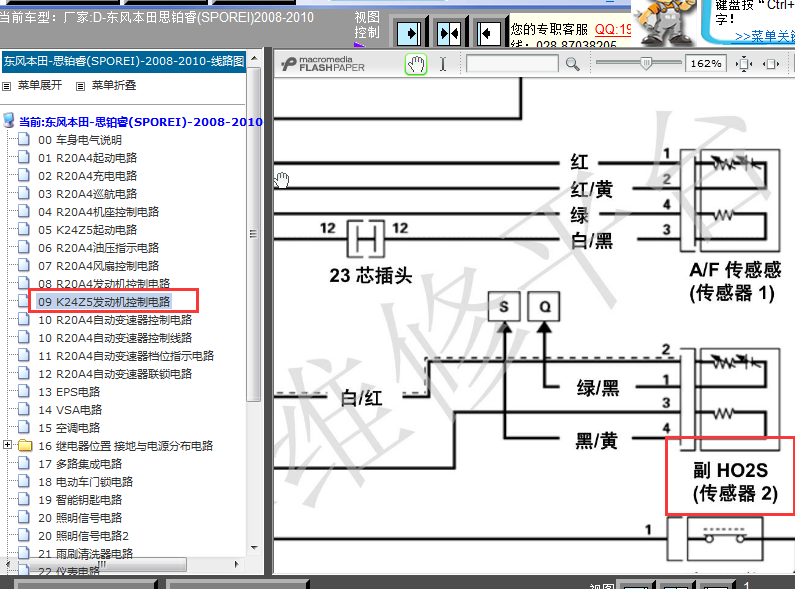
Task: Expand all menus with 菜单展开
Action: pos(40,85)
